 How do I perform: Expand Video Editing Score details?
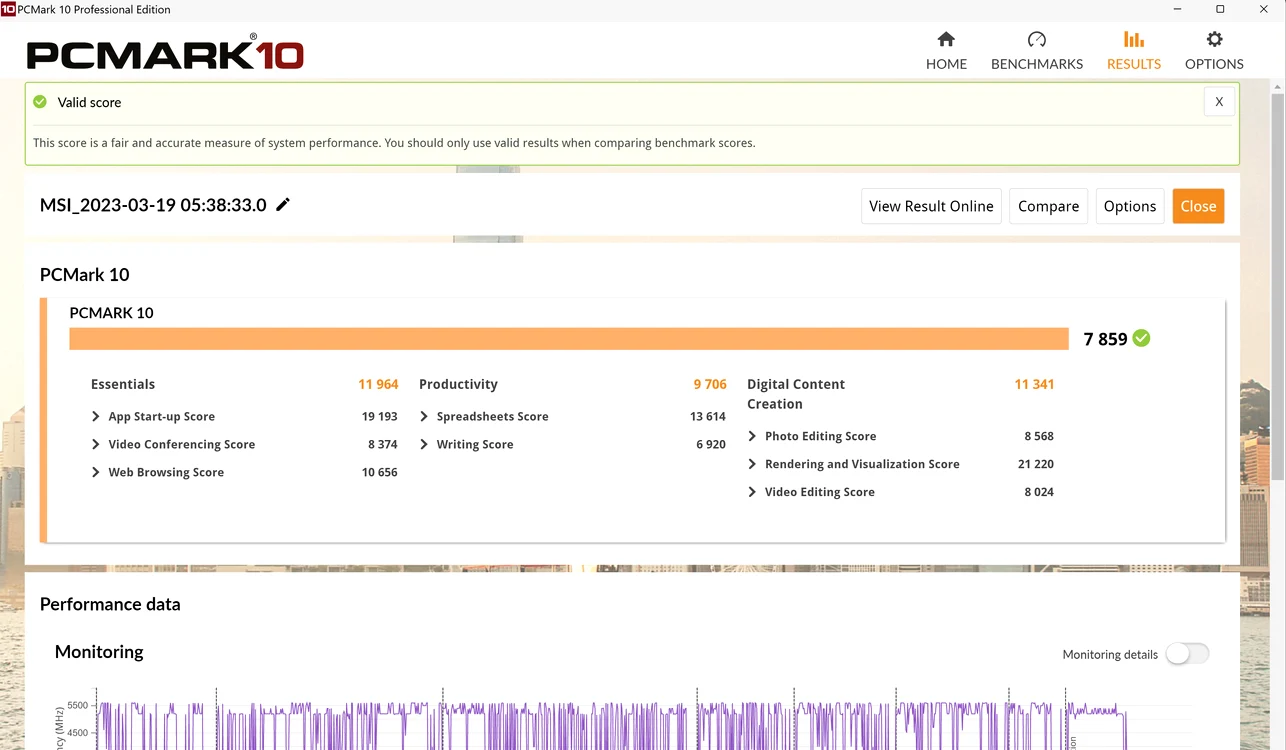[752, 492]
